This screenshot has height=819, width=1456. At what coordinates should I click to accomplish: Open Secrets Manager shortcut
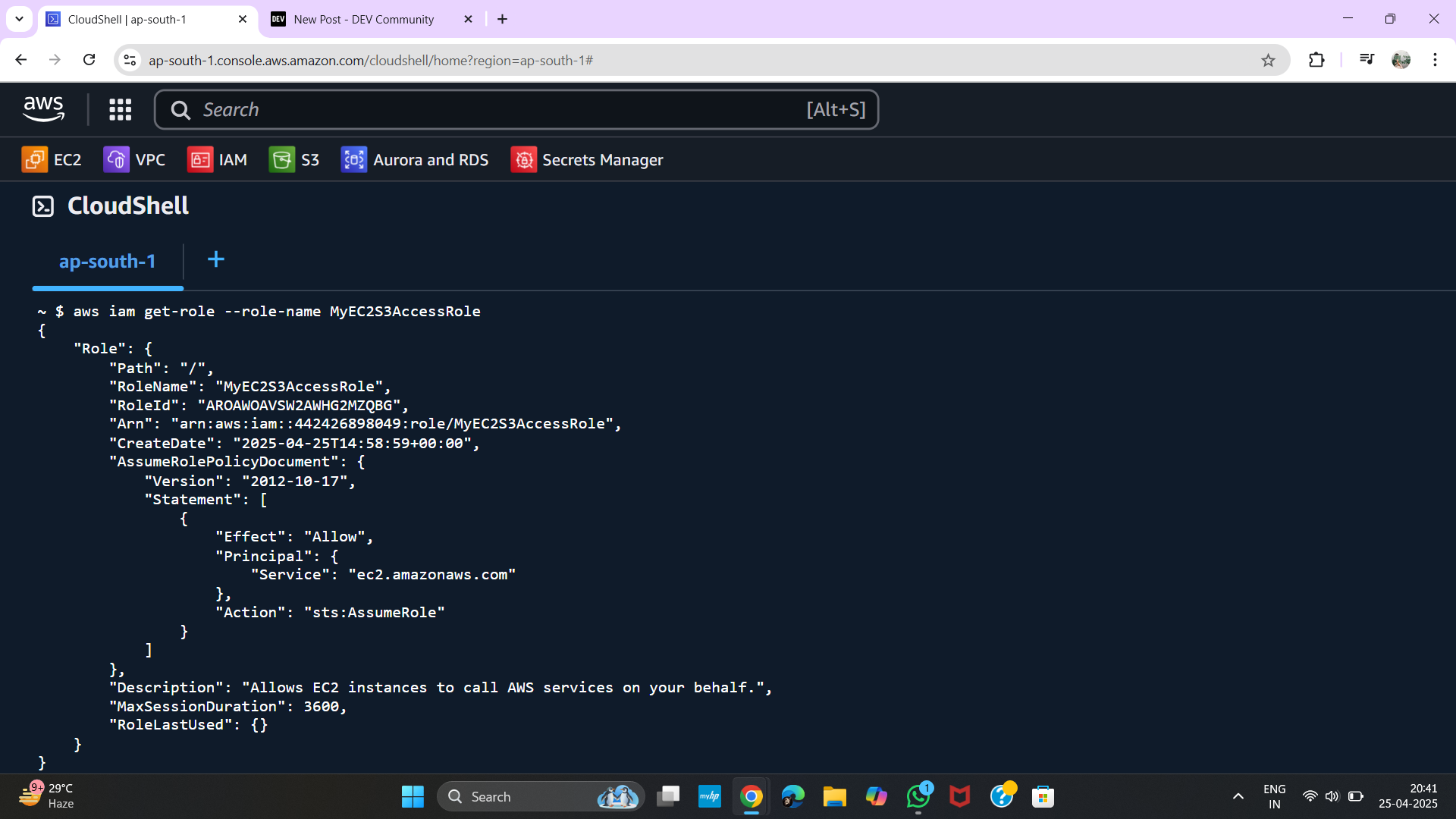click(x=587, y=159)
